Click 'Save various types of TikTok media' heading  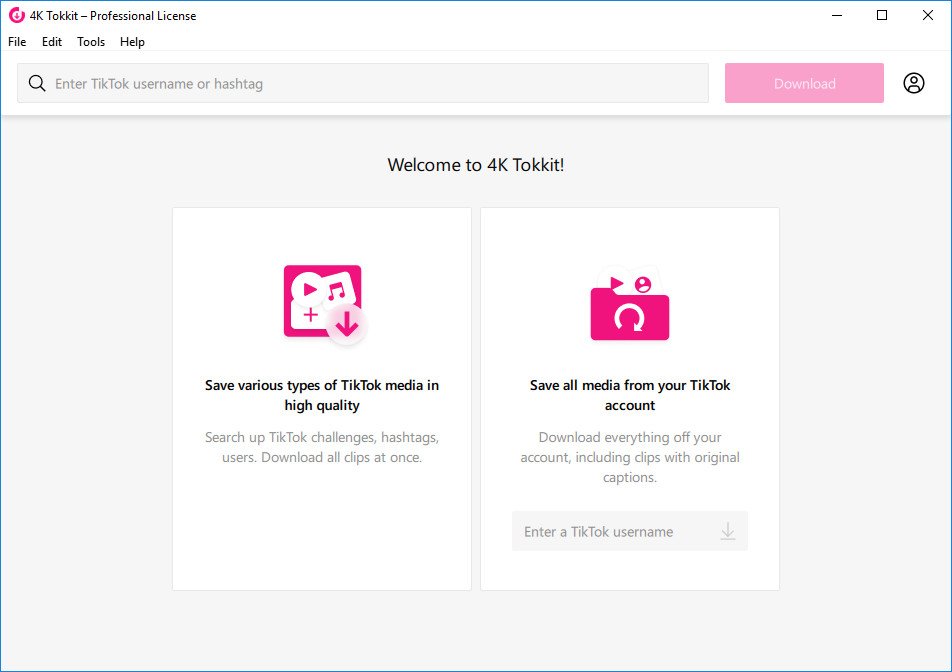click(x=322, y=395)
